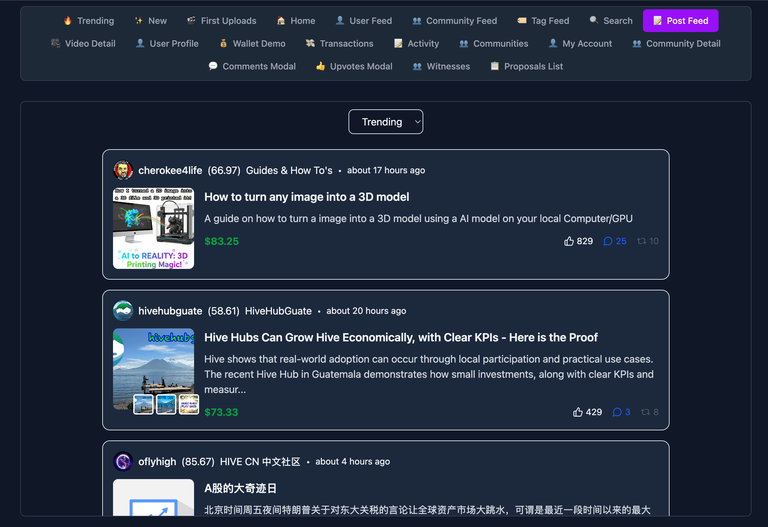The width and height of the screenshot is (768, 527).
Task: Open the 'A股的大奇迹日' post title
Action: pos(240,488)
